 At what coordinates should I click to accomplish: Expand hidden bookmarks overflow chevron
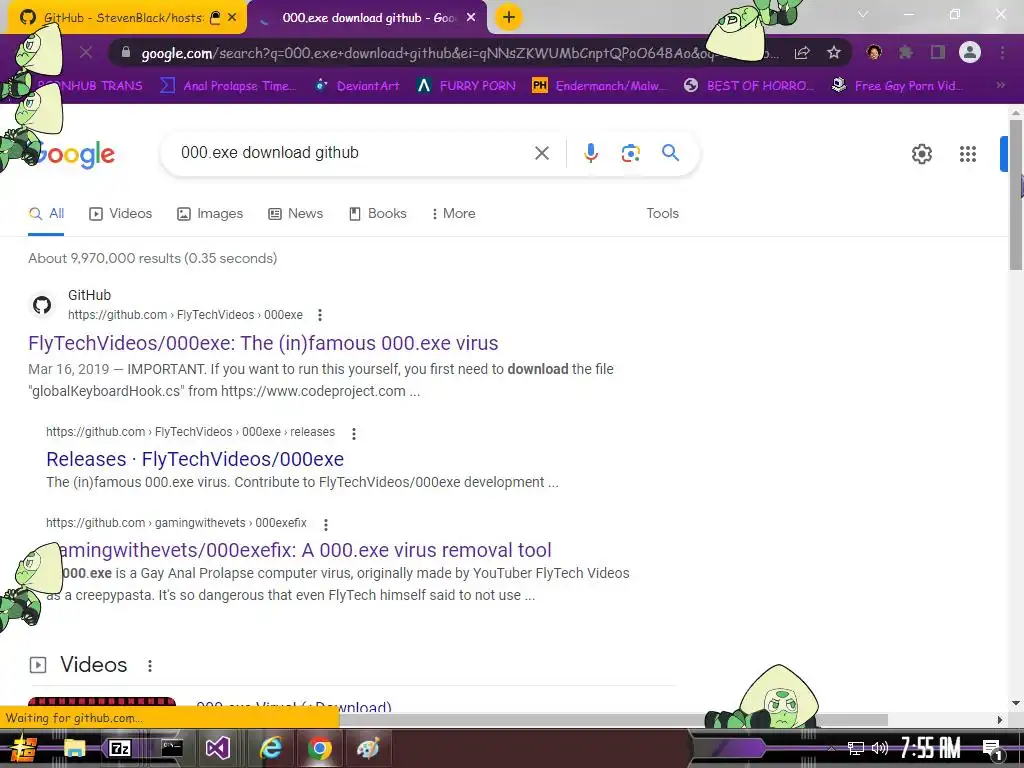[1000, 85]
